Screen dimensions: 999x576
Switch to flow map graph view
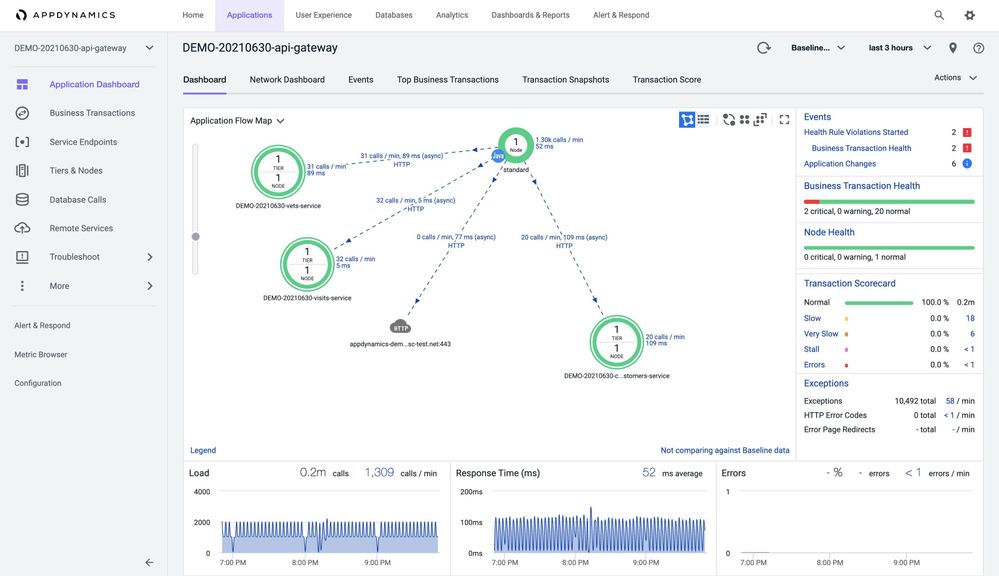click(687, 119)
